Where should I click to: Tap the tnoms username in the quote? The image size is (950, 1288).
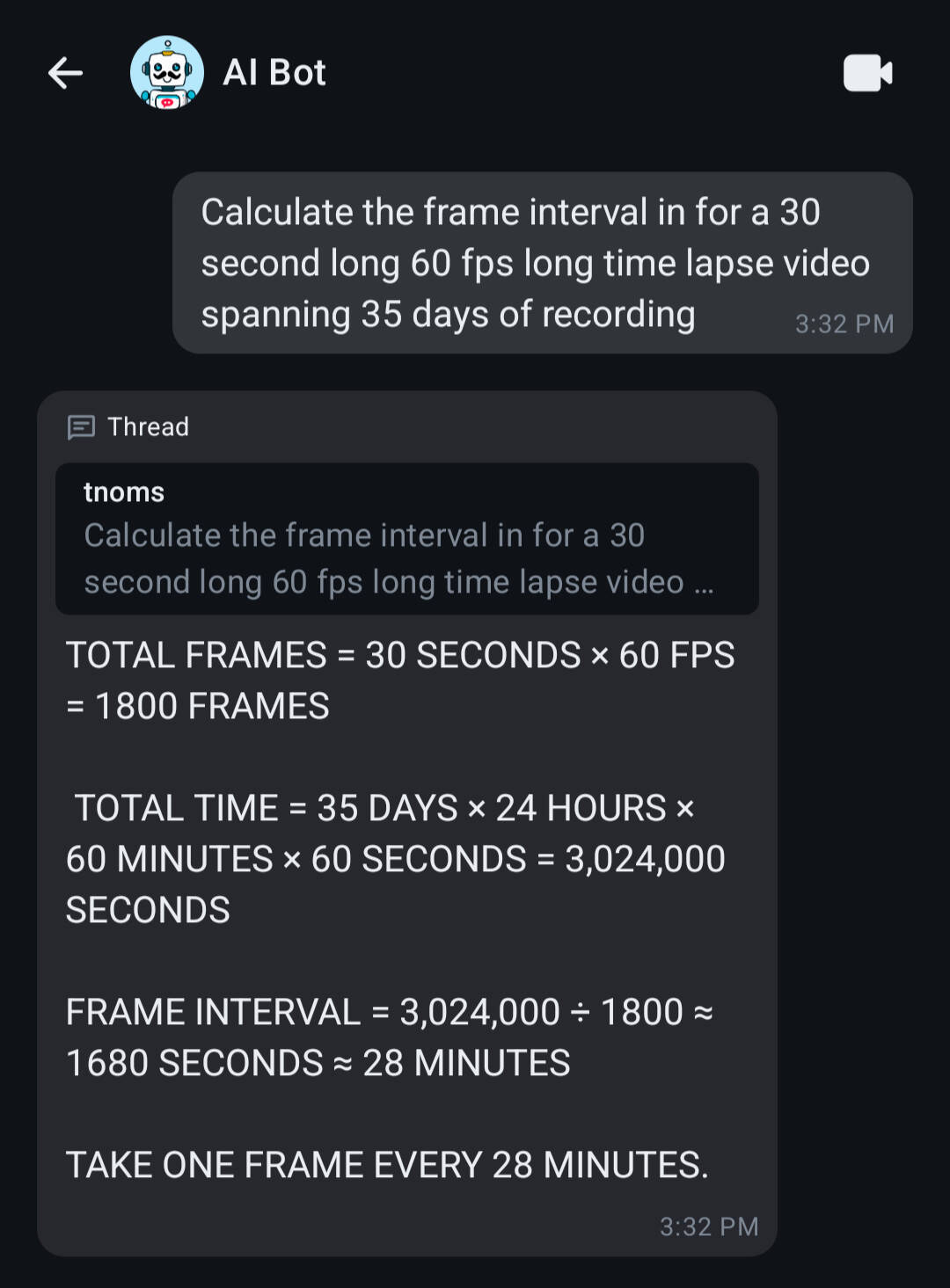click(124, 492)
